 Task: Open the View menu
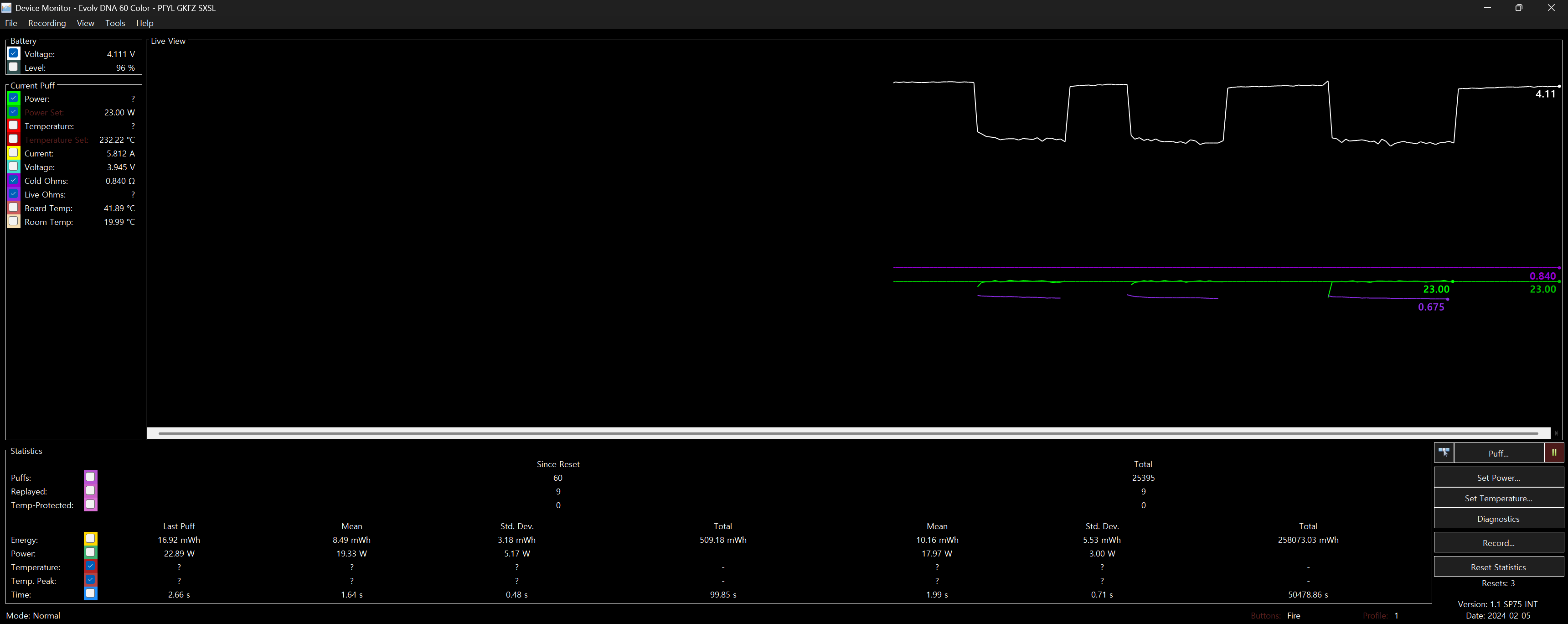[x=85, y=23]
